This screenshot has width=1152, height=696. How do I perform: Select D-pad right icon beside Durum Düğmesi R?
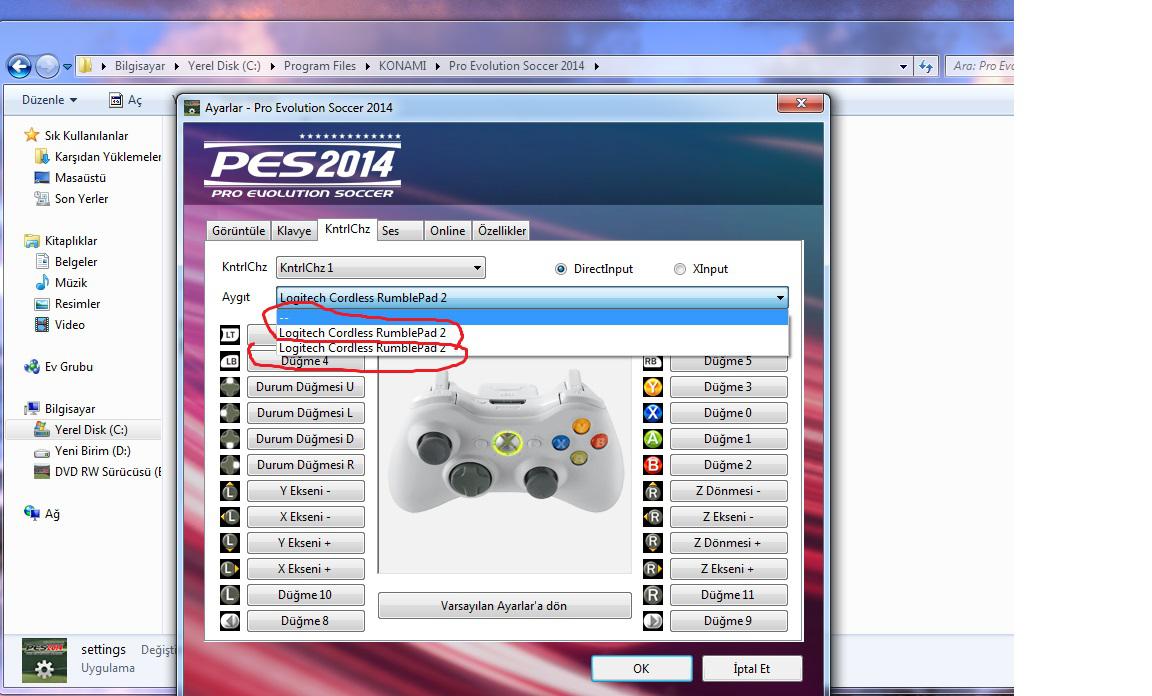(x=230, y=464)
